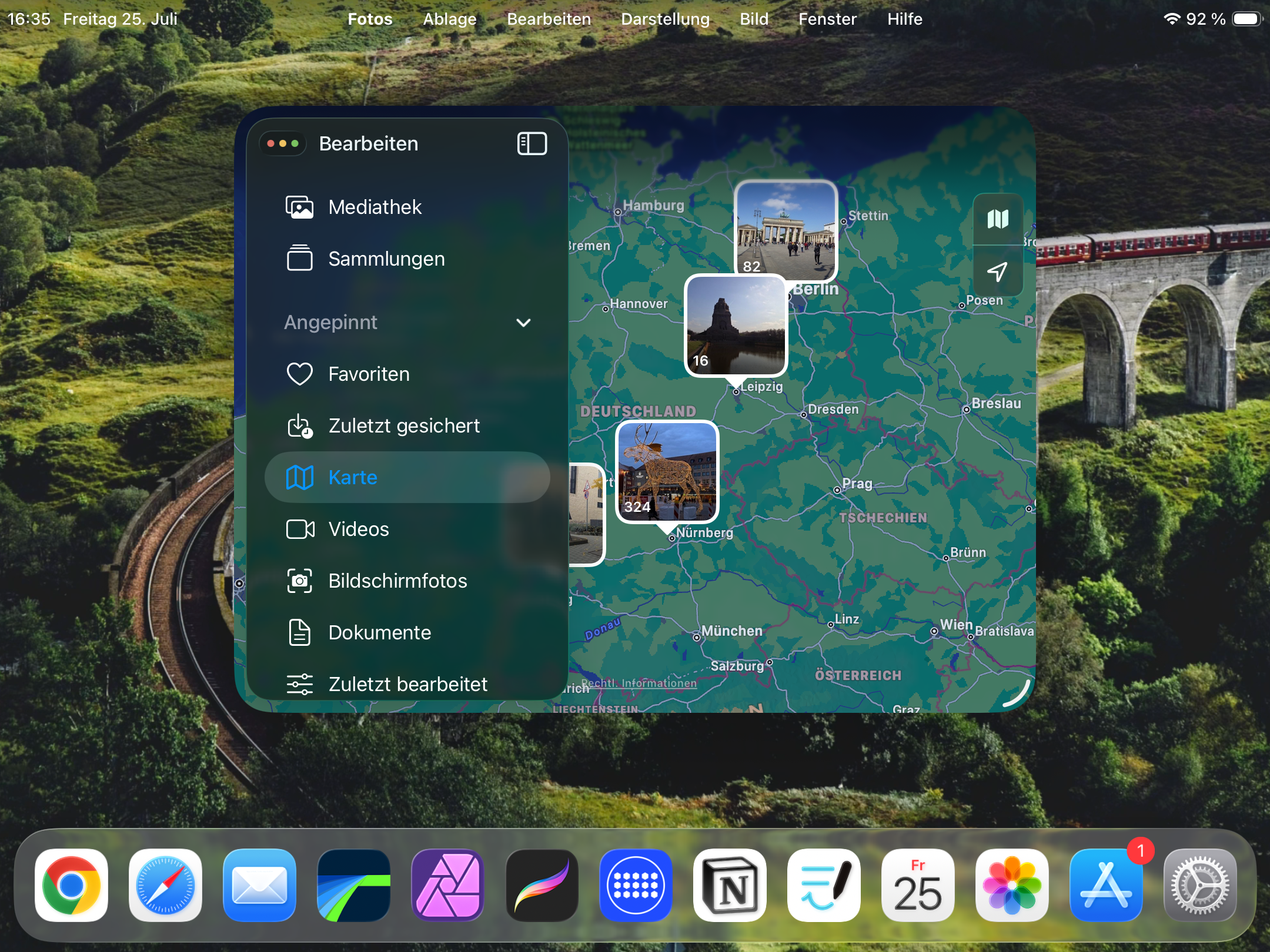Center map on current location
The width and height of the screenshot is (1270, 952).
click(x=997, y=271)
